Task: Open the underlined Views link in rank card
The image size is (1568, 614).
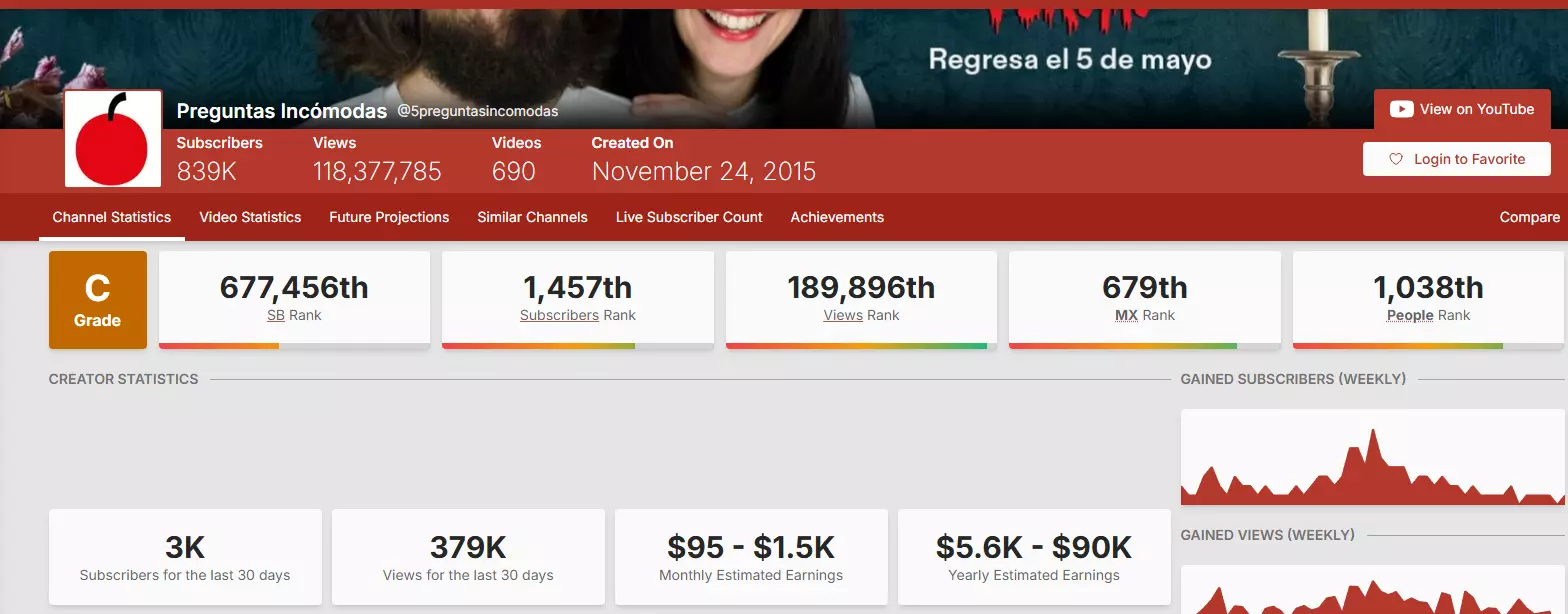Action: click(843, 315)
